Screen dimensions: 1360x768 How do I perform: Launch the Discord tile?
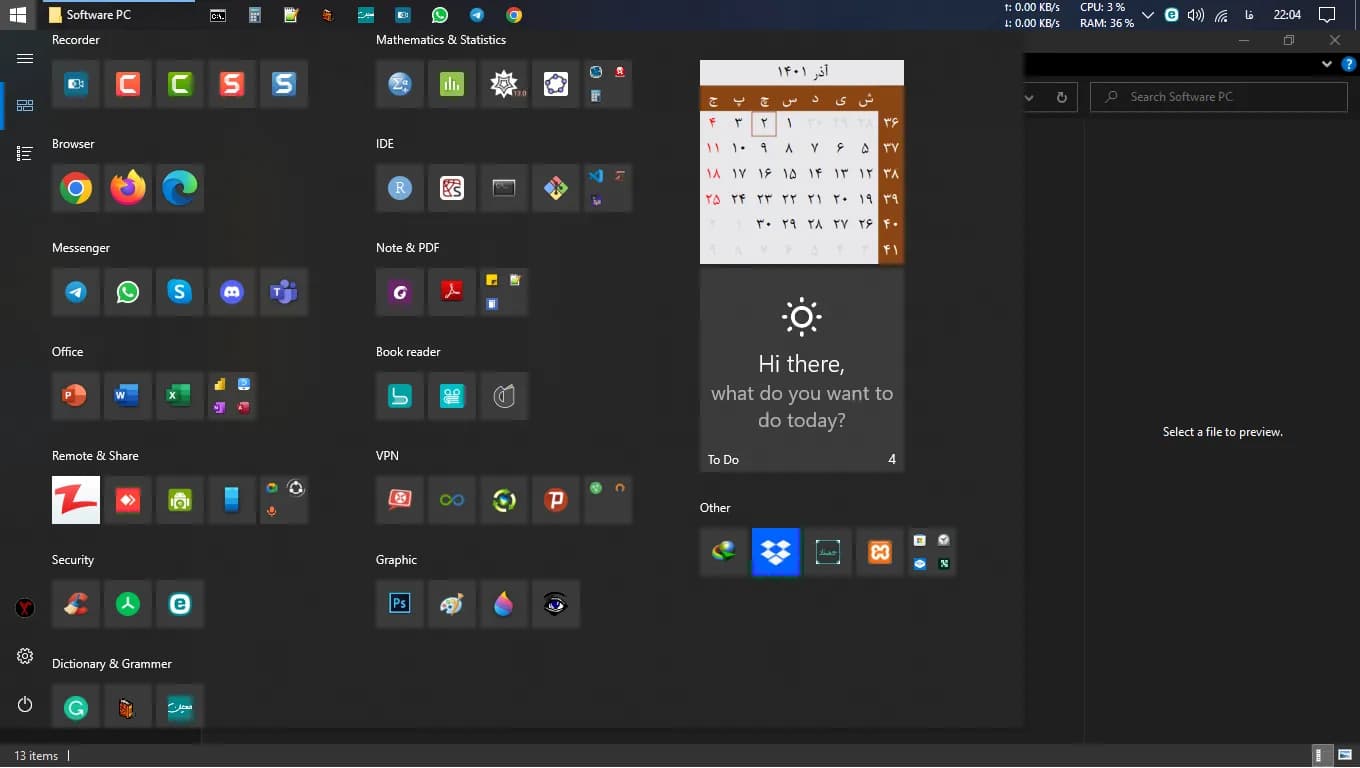232,292
